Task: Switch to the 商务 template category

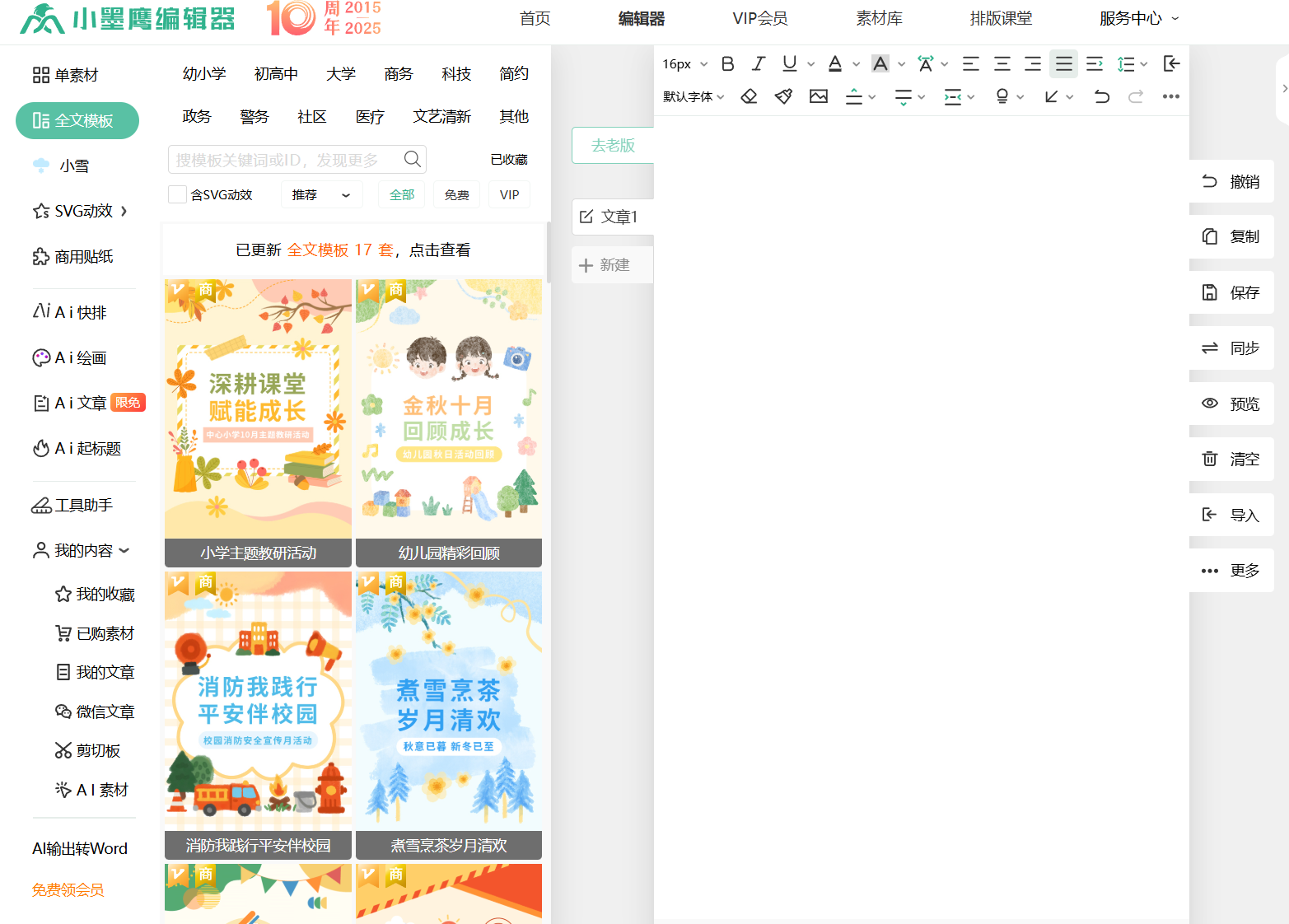Action: point(399,74)
